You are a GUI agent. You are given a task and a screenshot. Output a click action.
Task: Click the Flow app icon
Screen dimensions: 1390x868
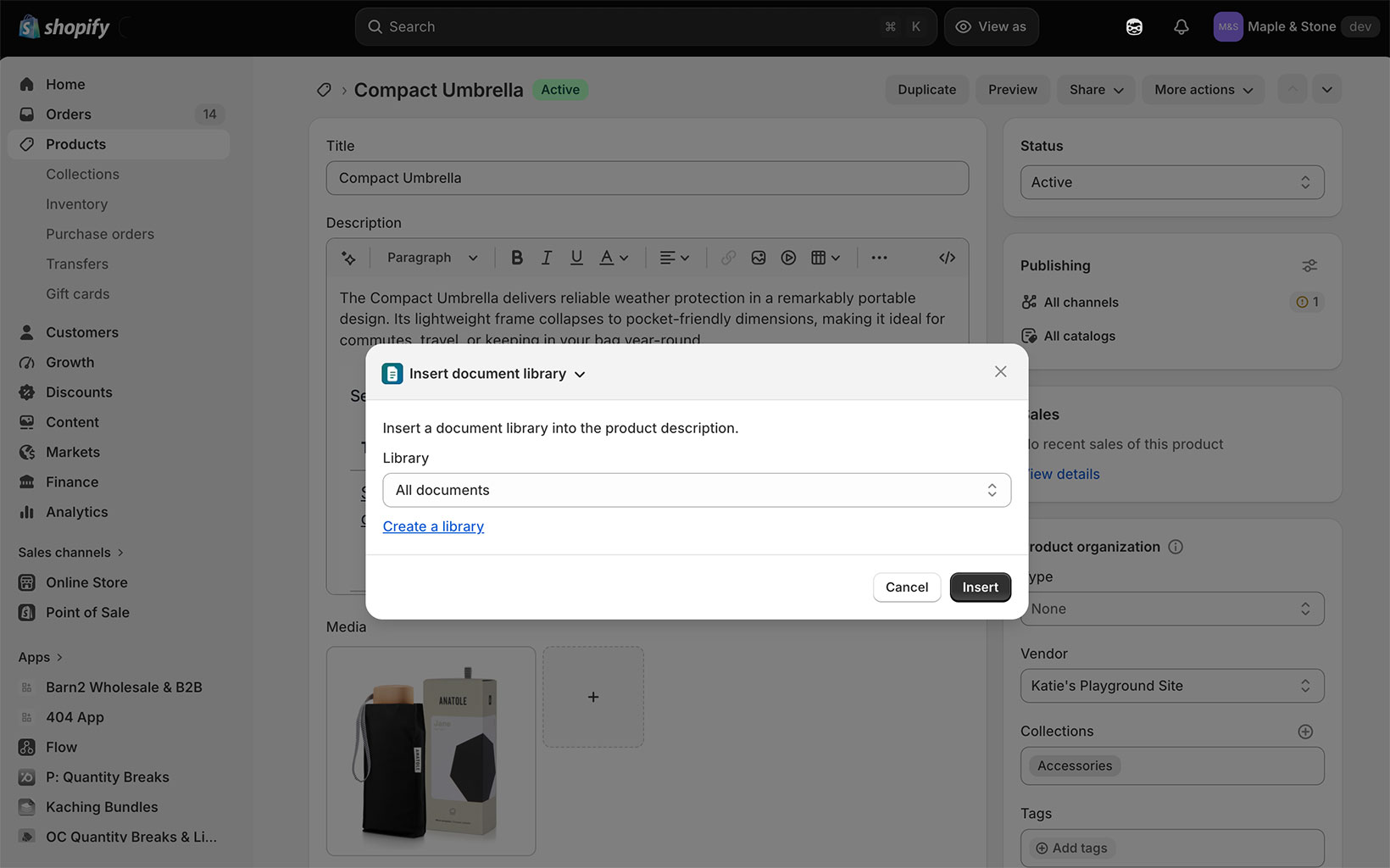[27, 748]
